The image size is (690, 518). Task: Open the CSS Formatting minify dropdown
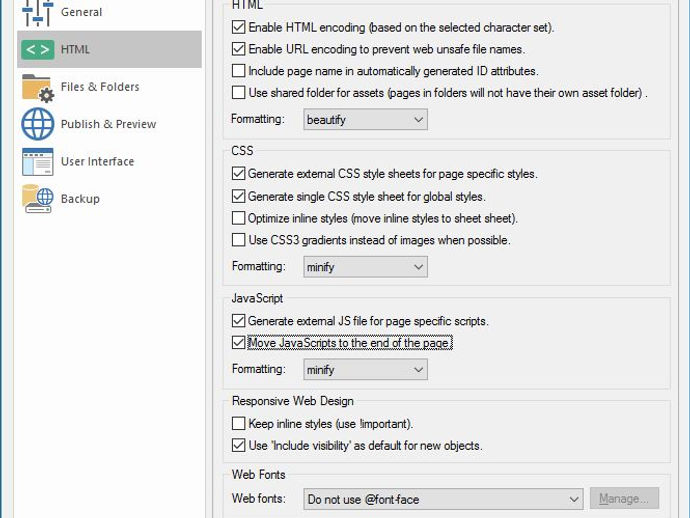pos(365,267)
